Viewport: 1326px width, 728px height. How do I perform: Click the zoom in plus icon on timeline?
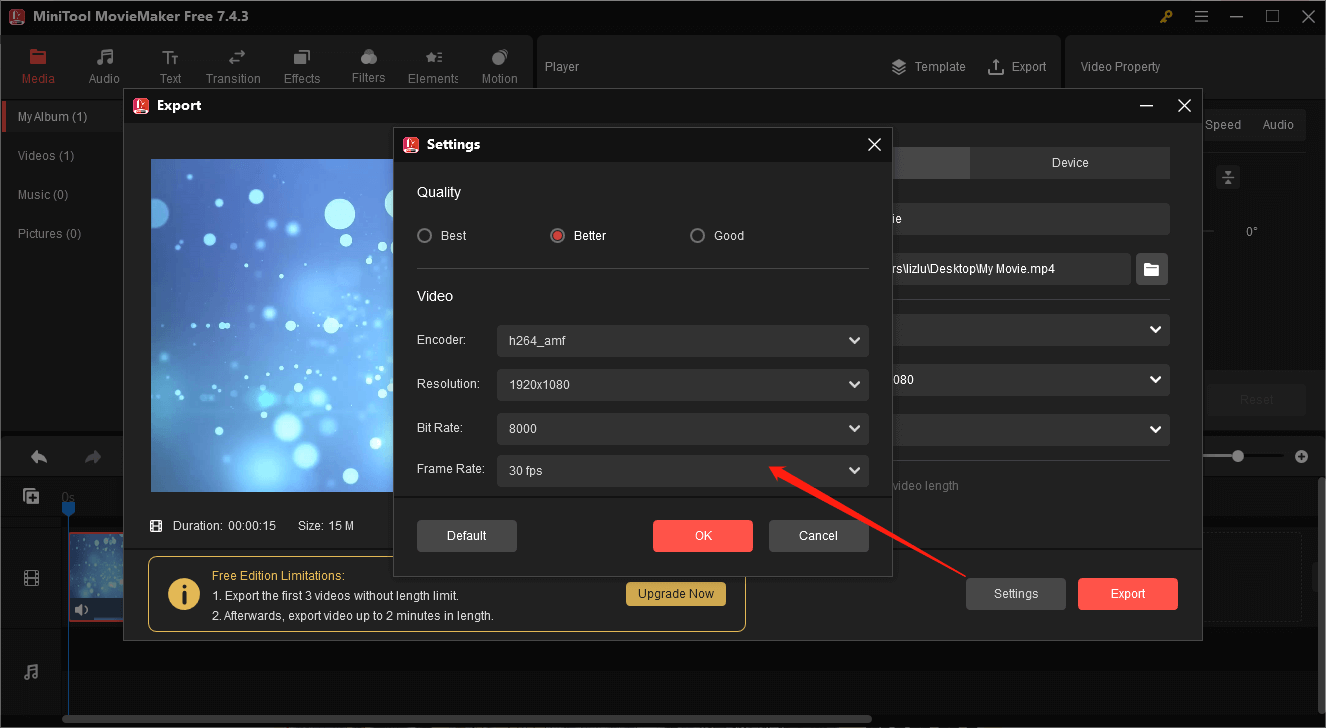(x=1301, y=456)
